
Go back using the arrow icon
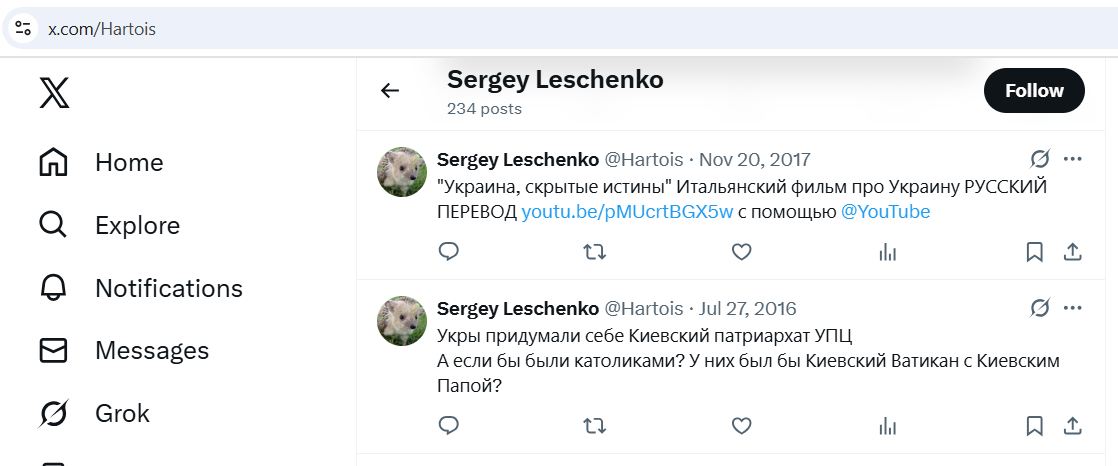click(x=390, y=91)
